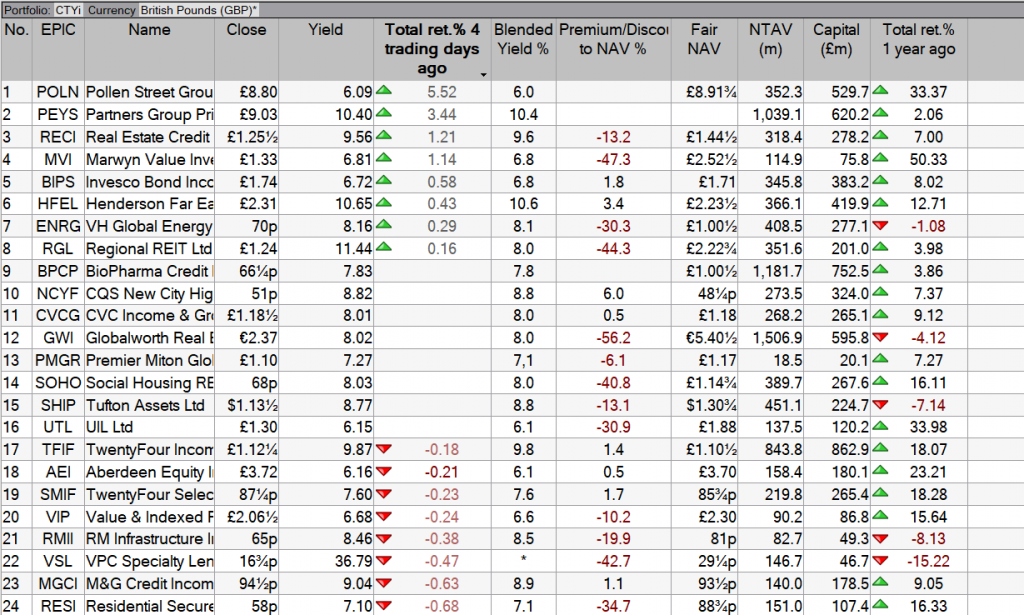
Task: Click the red down arrow in the RMII yield cell
Action: (x=384, y=538)
